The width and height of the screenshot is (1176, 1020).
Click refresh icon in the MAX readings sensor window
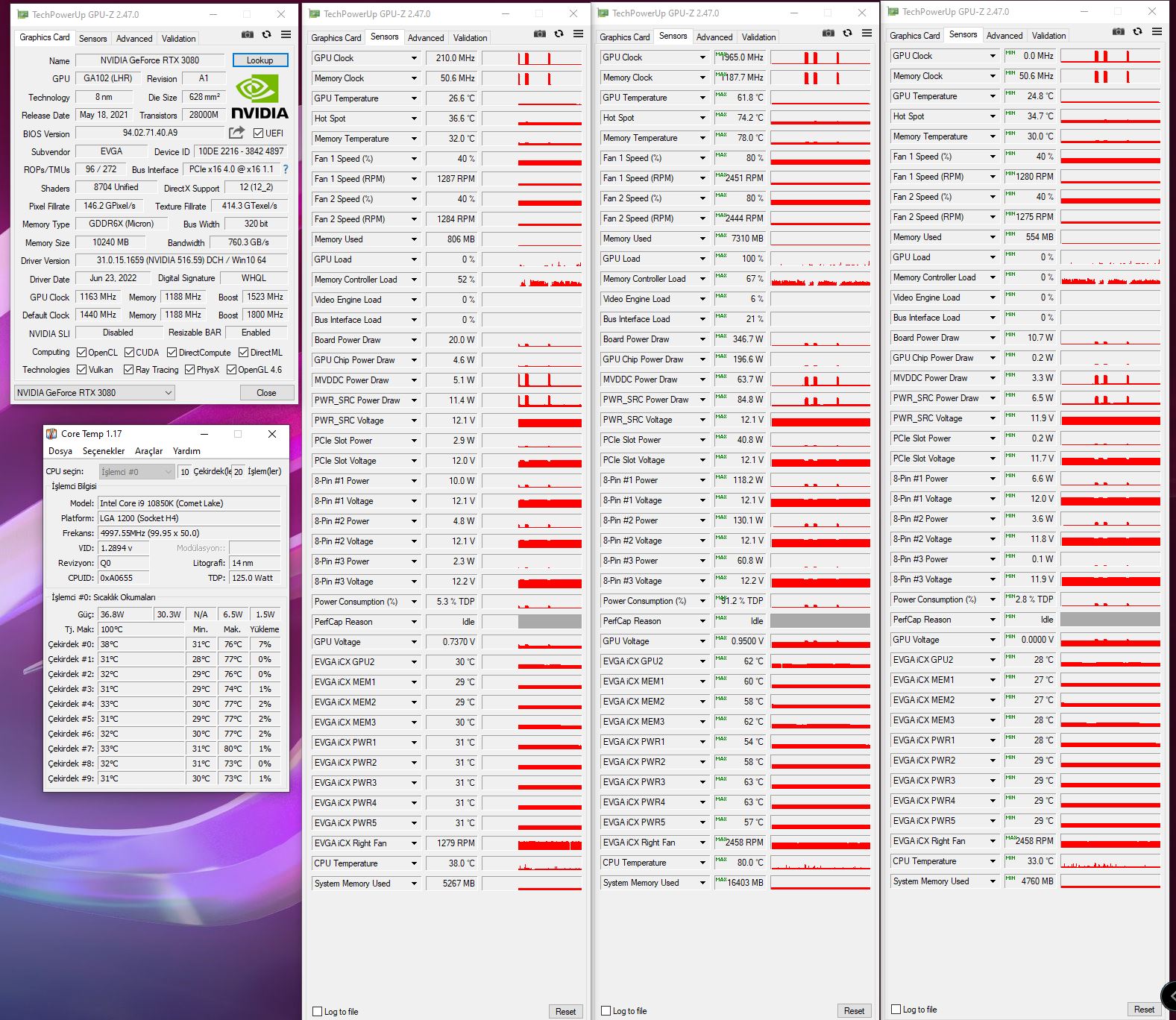847,33
